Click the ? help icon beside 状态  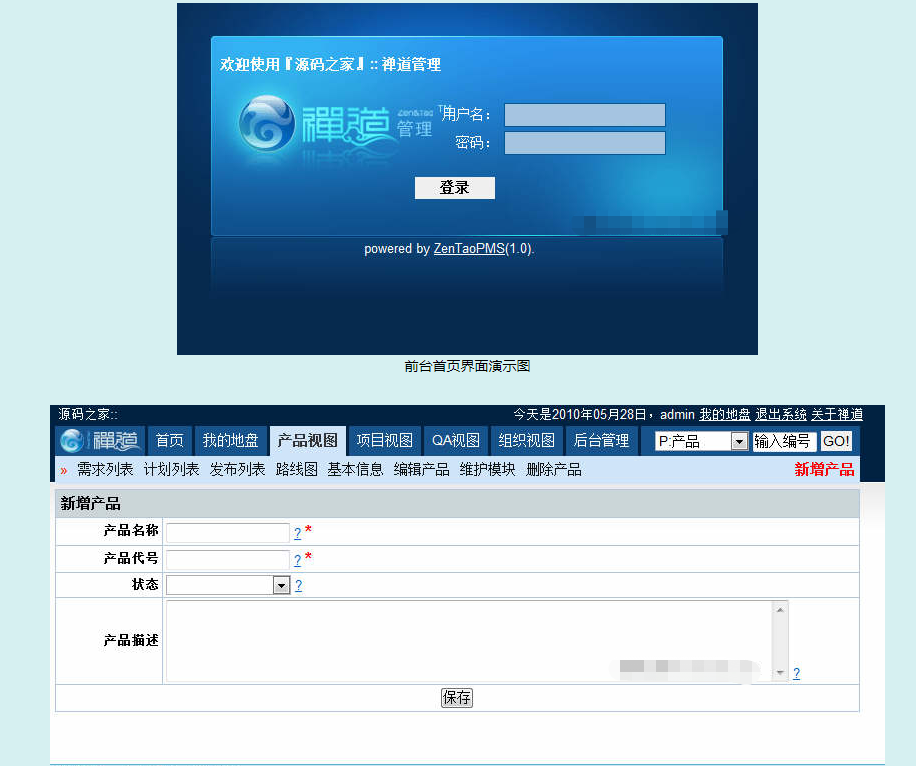coord(298,584)
